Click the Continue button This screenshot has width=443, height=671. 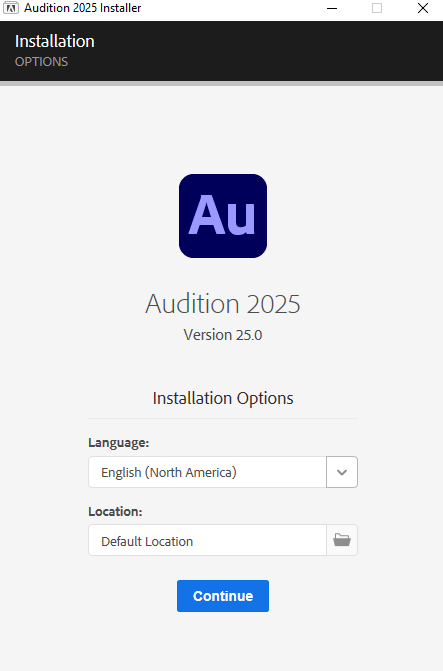(x=223, y=596)
